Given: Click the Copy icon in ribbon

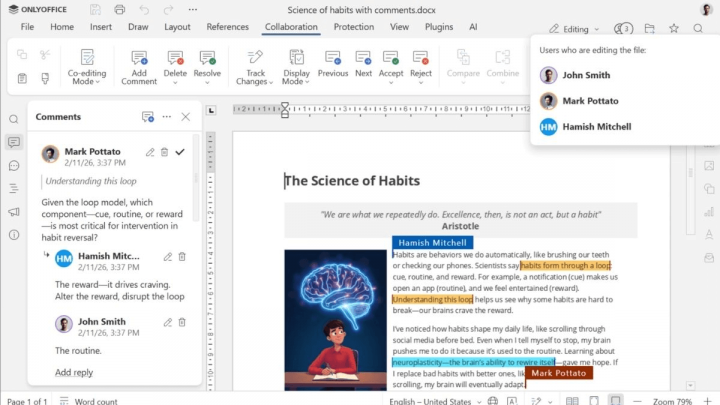Looking at the screenshot, I should [22, 55].
